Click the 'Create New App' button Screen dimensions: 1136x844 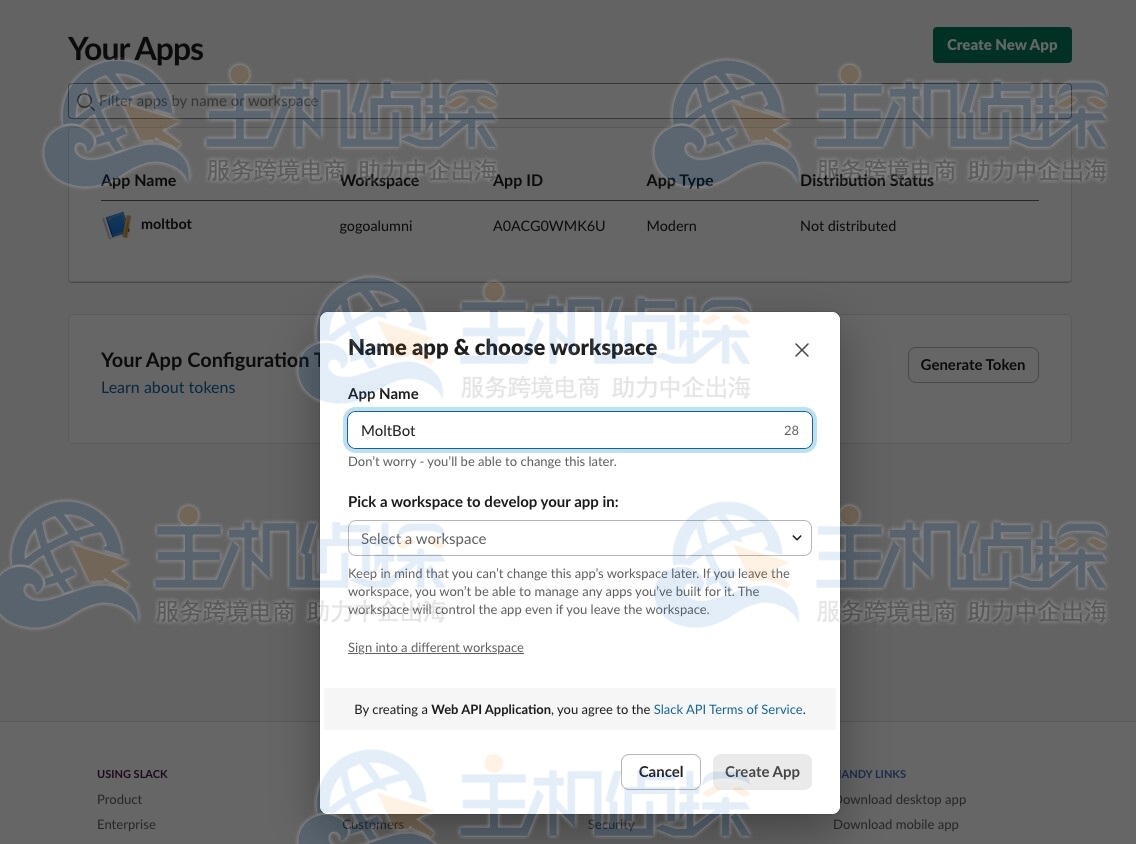pyautogui.click(x=1001, y=44)
